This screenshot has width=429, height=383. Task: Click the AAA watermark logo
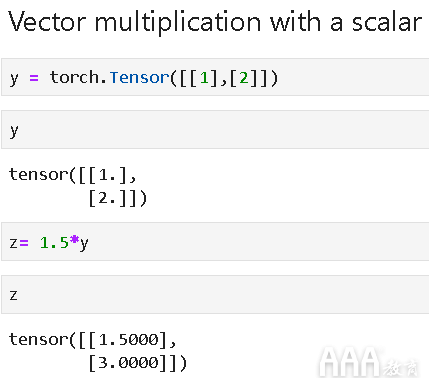[349, 362]
